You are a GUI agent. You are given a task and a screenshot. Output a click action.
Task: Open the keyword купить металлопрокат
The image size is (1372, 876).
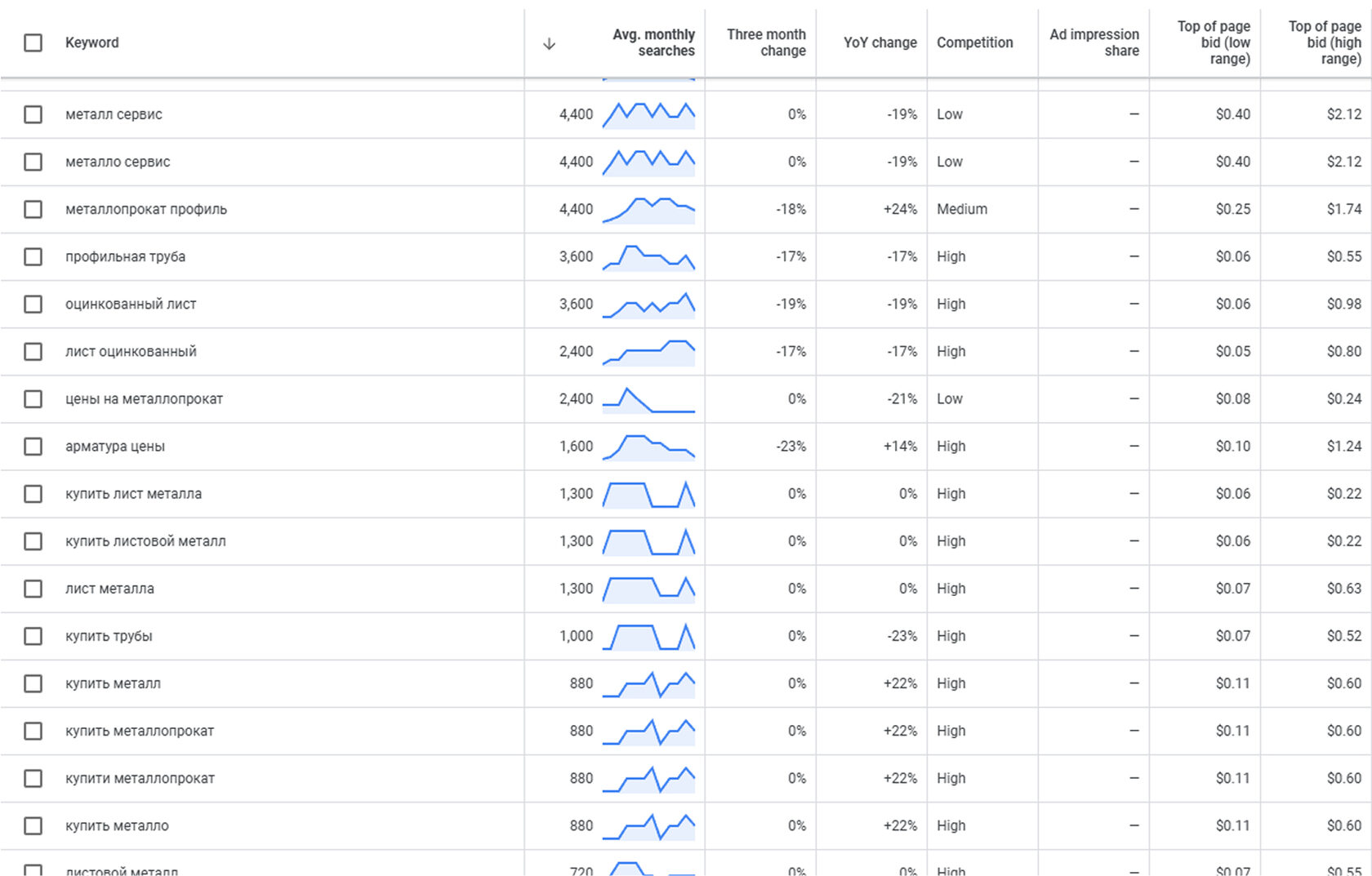140,731
